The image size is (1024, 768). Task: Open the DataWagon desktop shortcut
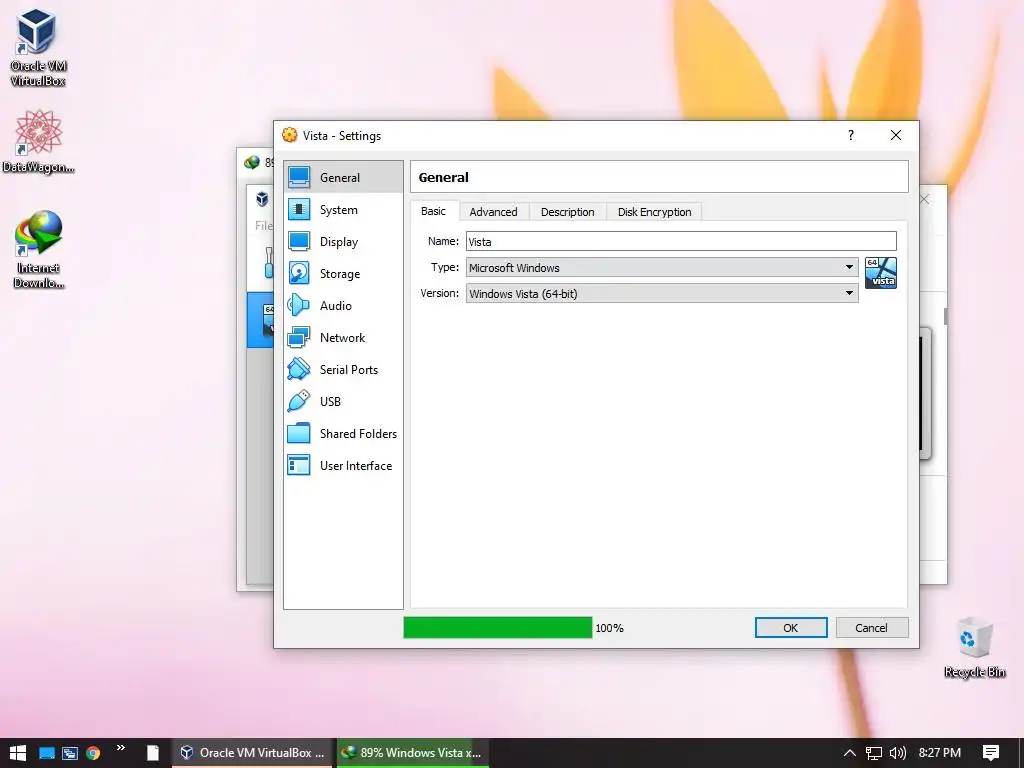pos(38,142)
